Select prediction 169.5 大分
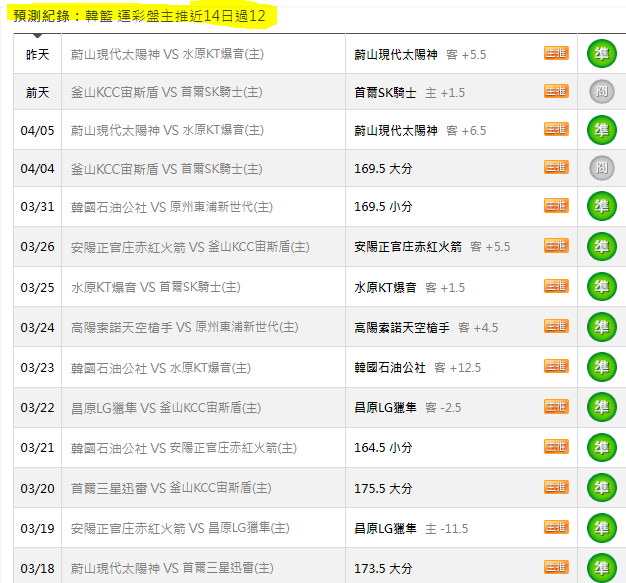This screenshot has width=626, height=583. [383, 169]
